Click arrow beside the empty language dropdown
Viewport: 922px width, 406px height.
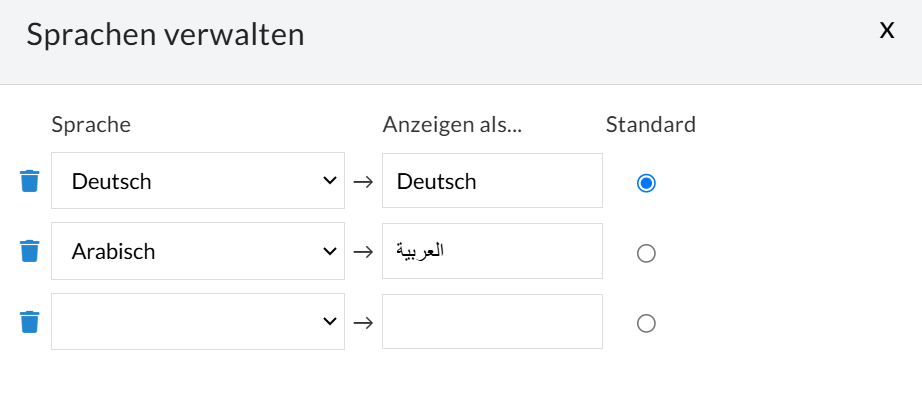363,322
